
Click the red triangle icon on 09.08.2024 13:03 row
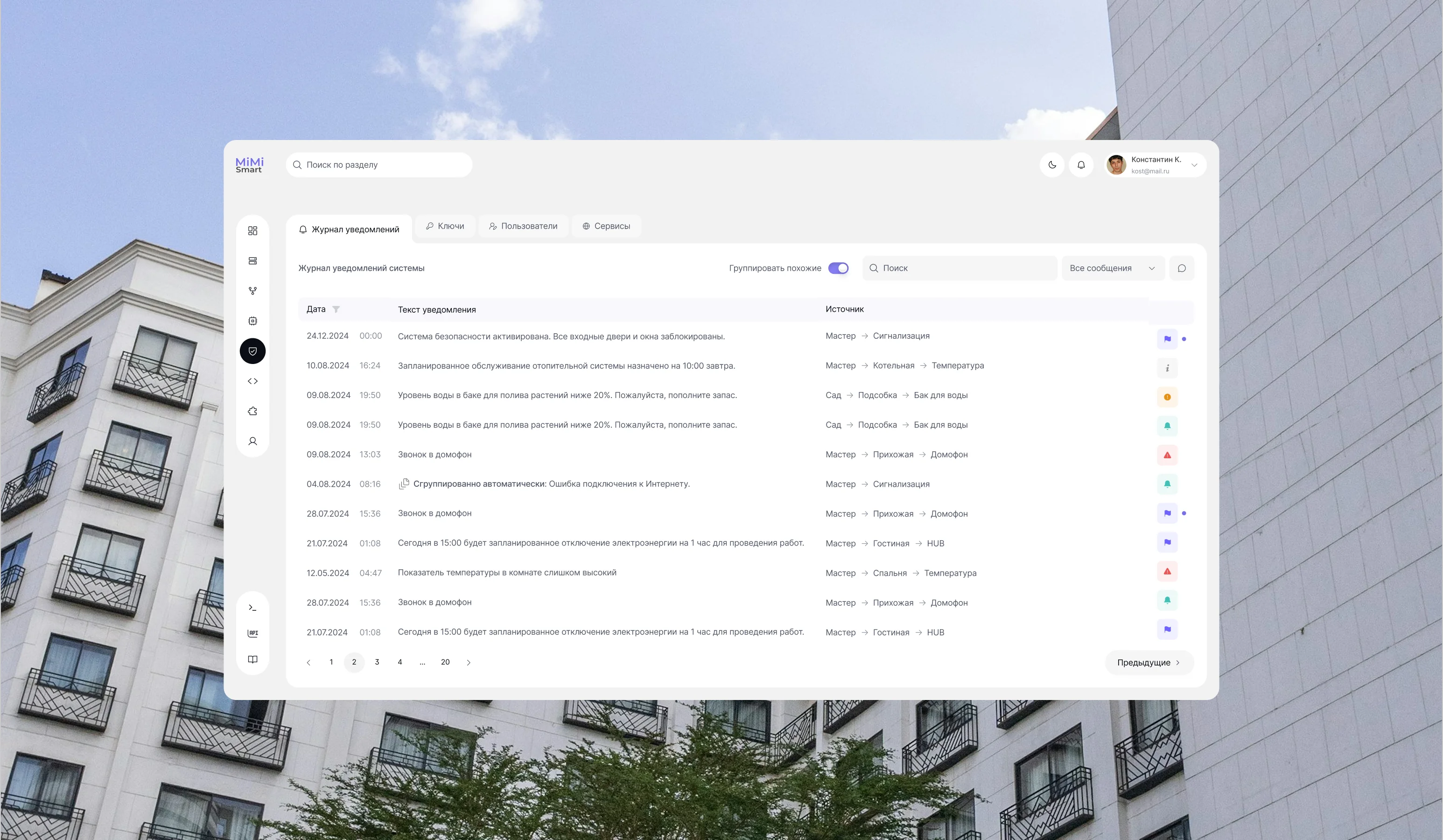click(1167, 455)
